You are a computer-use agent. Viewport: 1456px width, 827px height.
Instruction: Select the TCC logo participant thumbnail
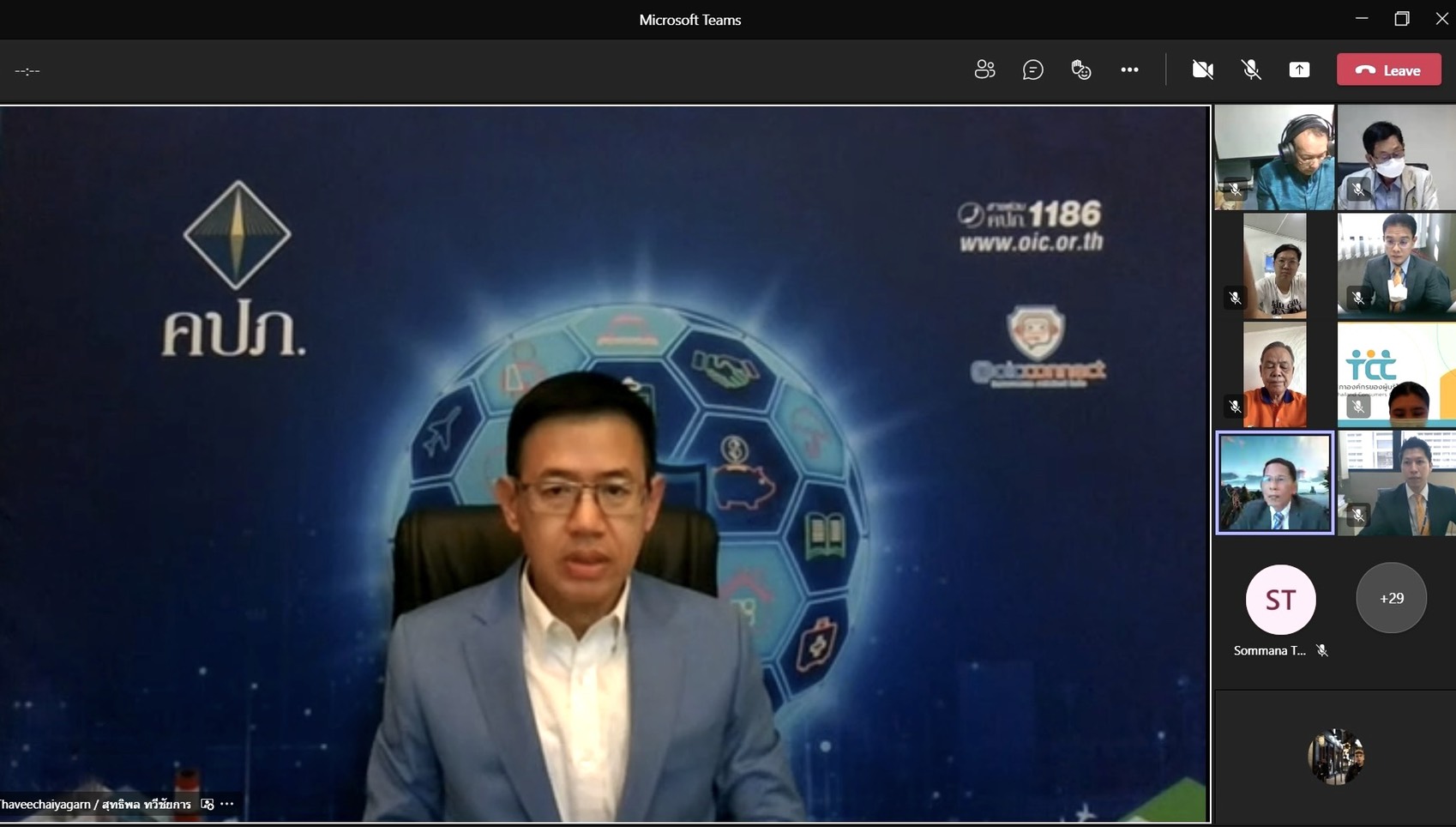(x=1396, y=375)
